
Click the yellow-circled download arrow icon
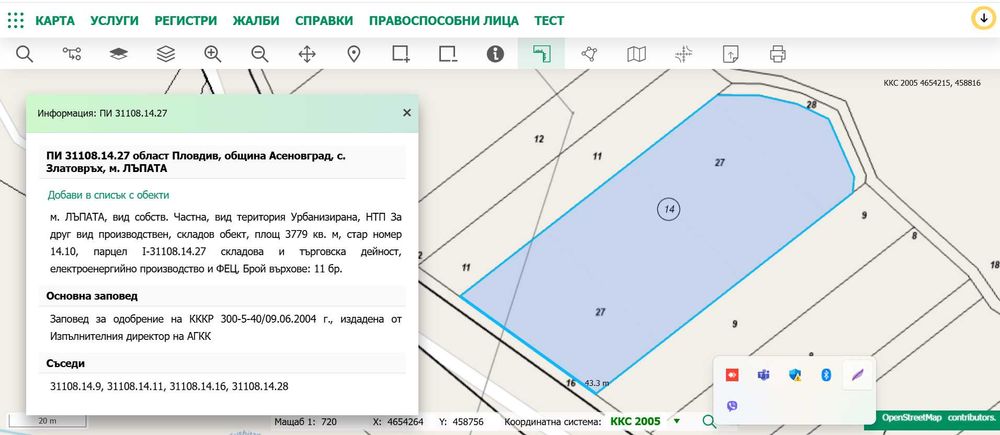coord(983,18)
